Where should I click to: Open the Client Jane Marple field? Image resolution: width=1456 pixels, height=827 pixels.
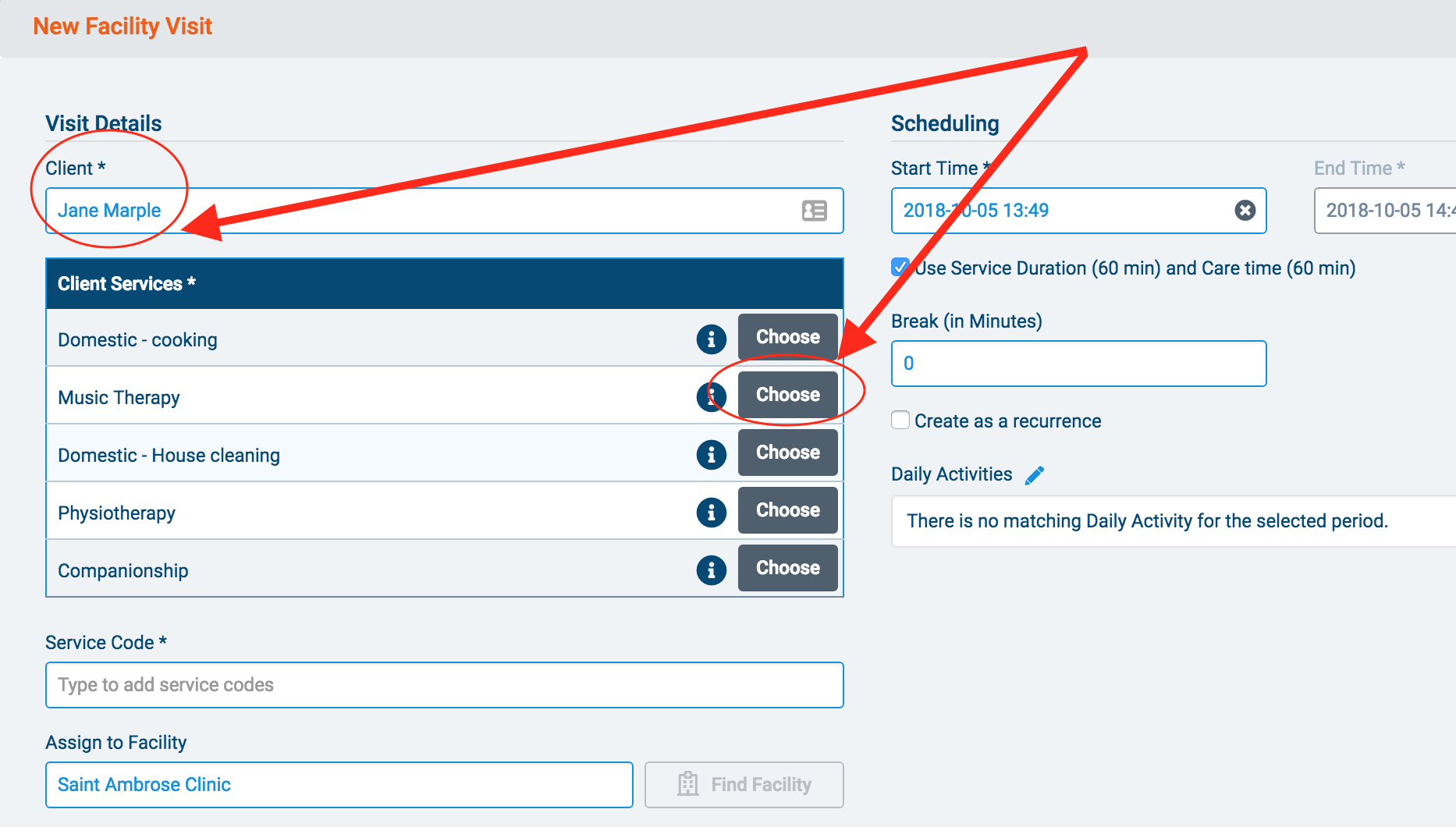tap(421, 211)
